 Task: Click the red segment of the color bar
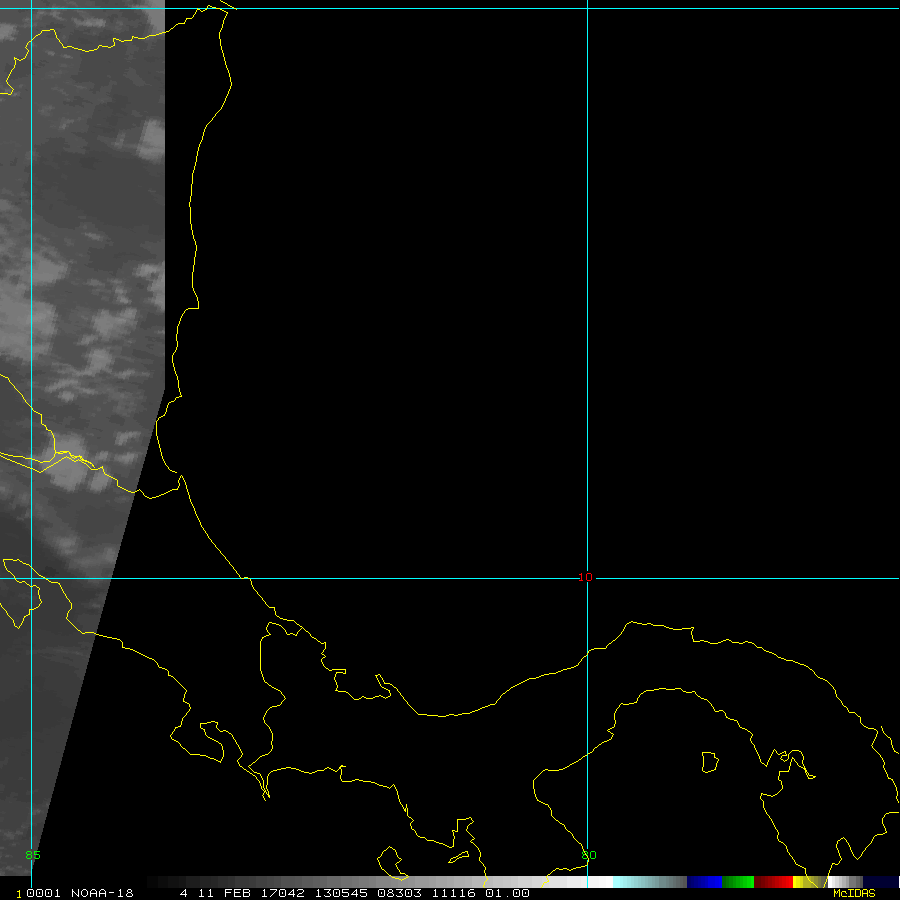[x=773, y=882]
